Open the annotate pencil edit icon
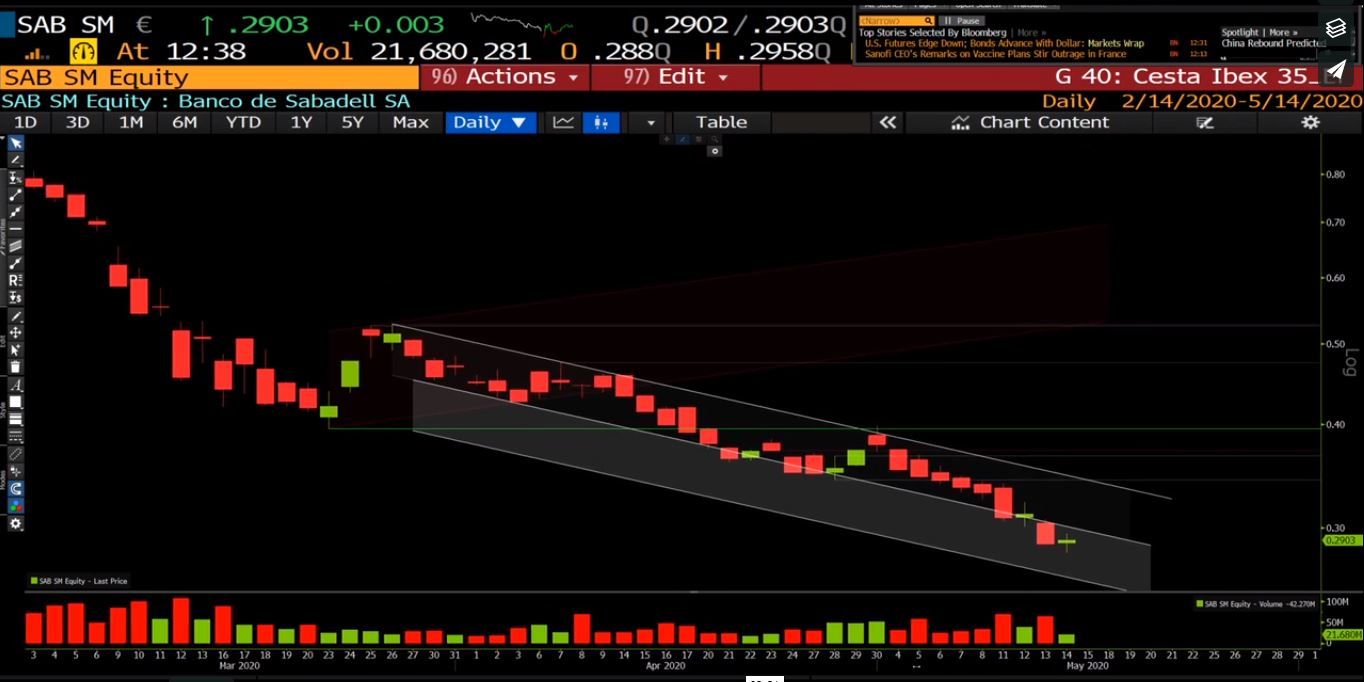1364x682 pixels. 1205,122
